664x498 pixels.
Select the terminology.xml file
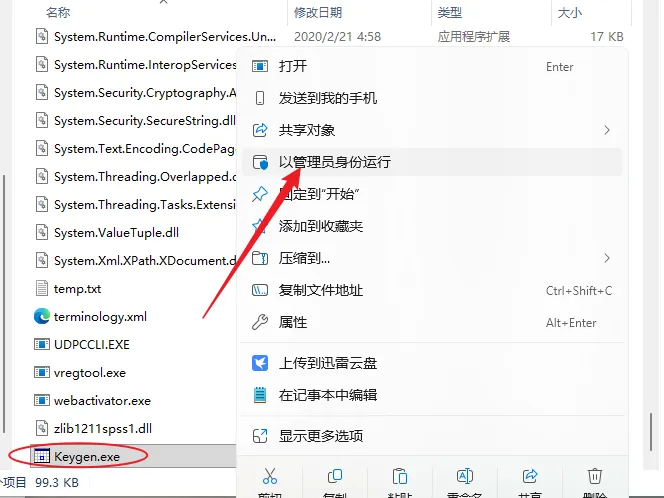click(100, 317)
